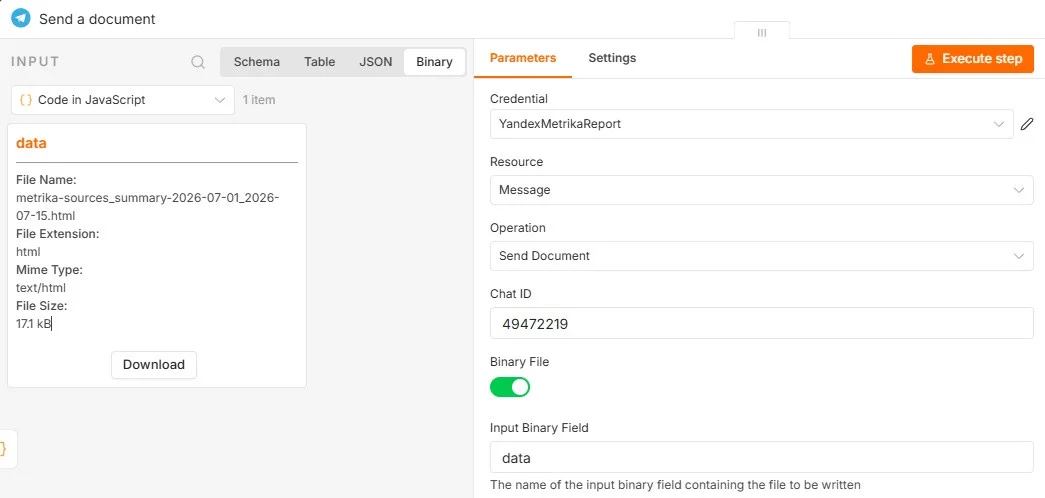Image resolution: width=1045 pixels, height=498 pixels.
Task: Click into the Chat ID field
Action: (762, 323)
